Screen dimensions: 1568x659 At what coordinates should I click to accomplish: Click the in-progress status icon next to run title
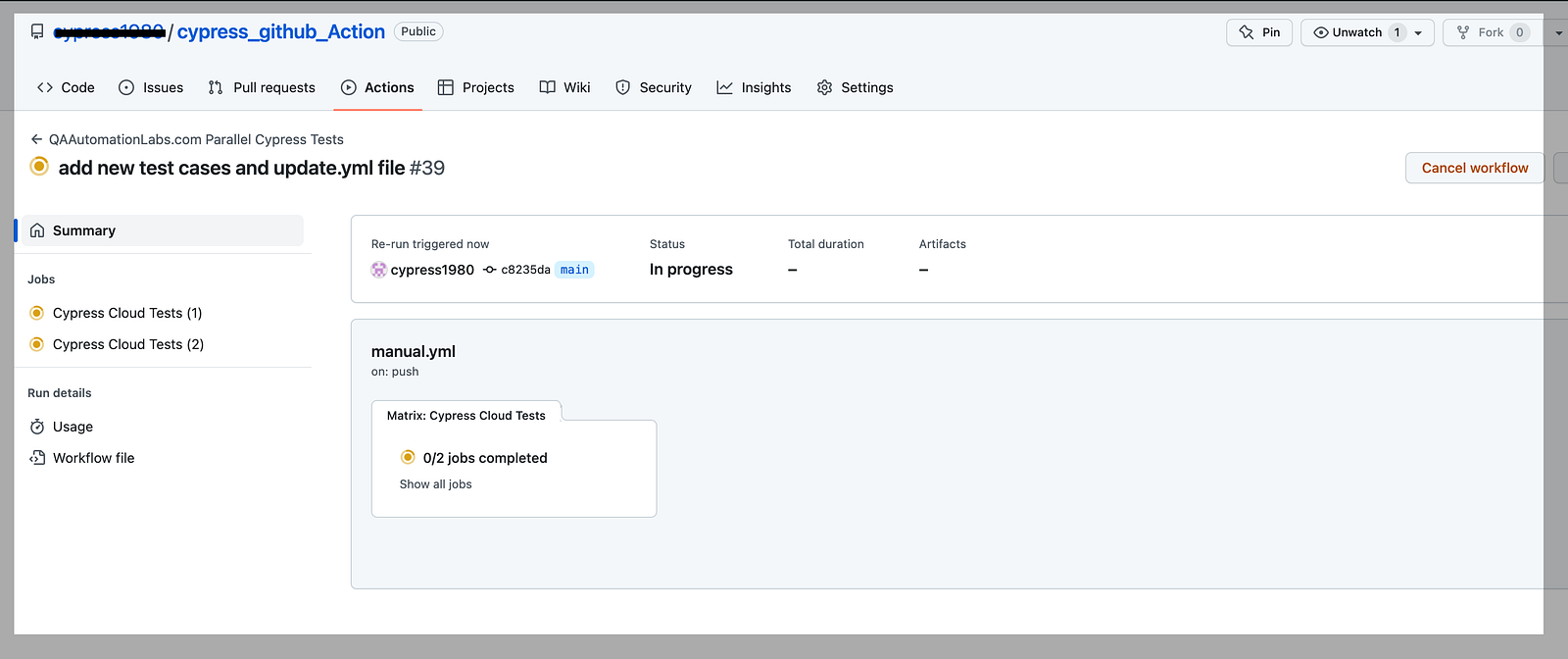tap(39, 167)
